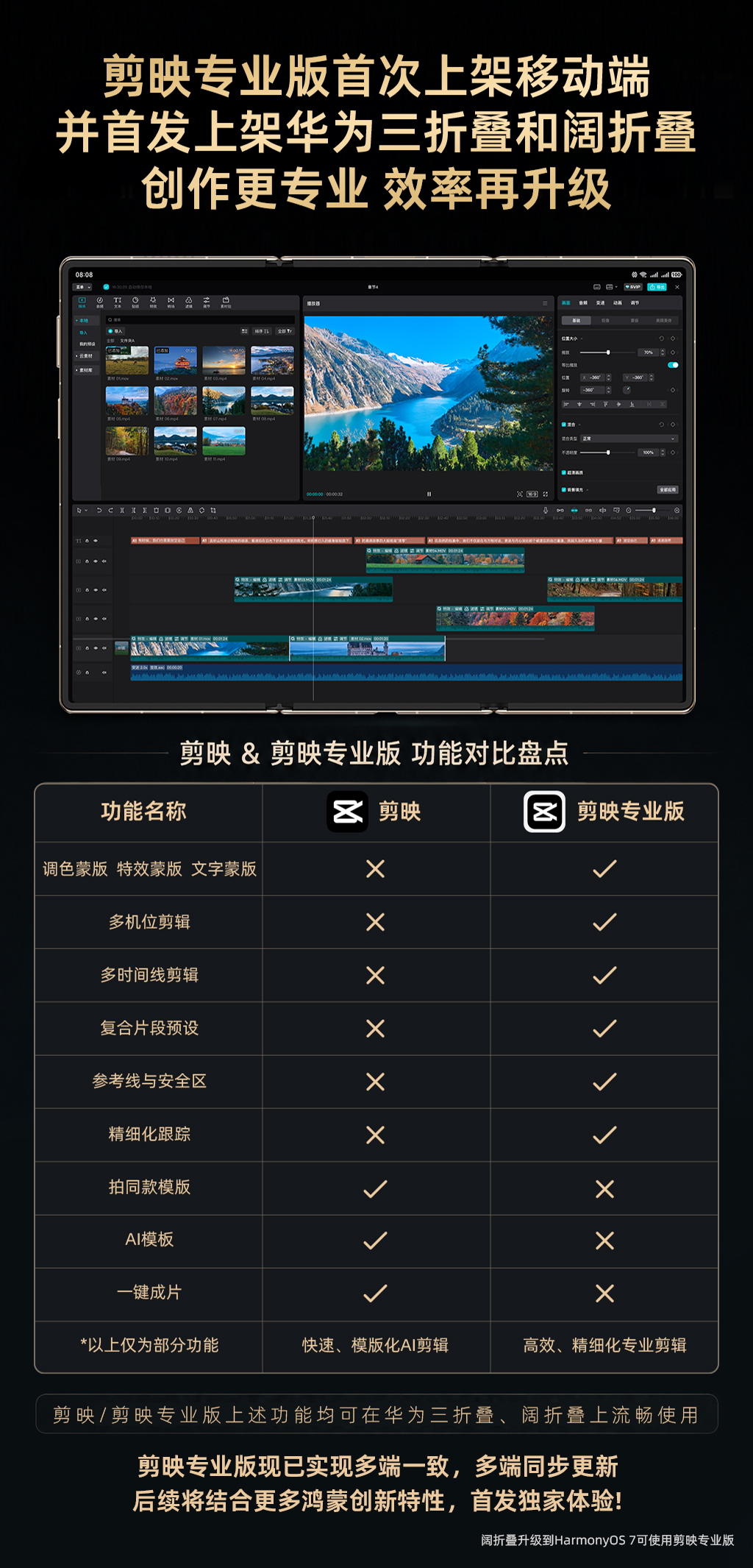Select the 抠像 cutout sub-tab
The width and height of the screenshot is (753, 1568).
pos(605,321)
